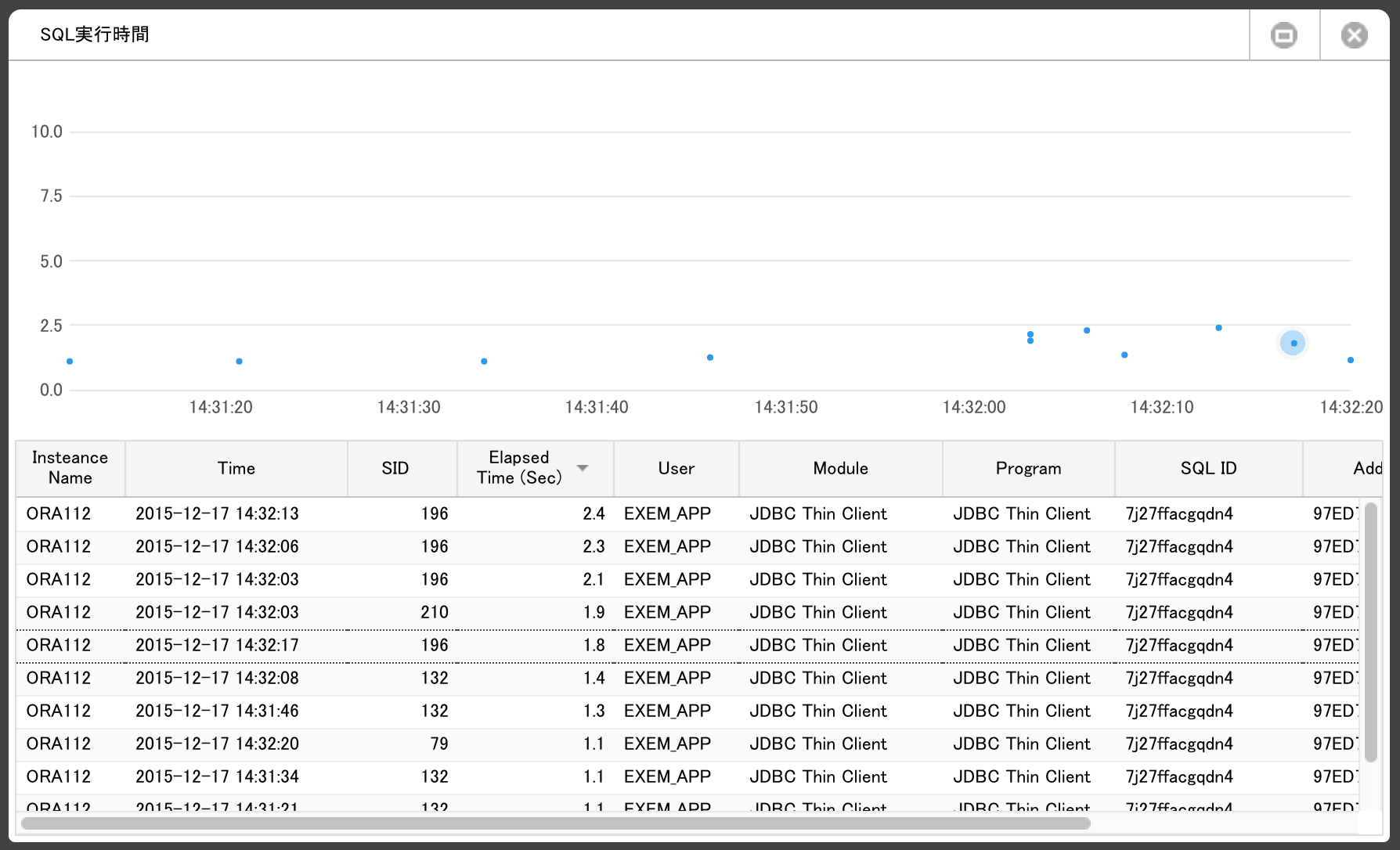Viewport: 1400px width, 850px height.
Task: Click EXEM_APP in the 14:32:08 row
Action: 667,679
